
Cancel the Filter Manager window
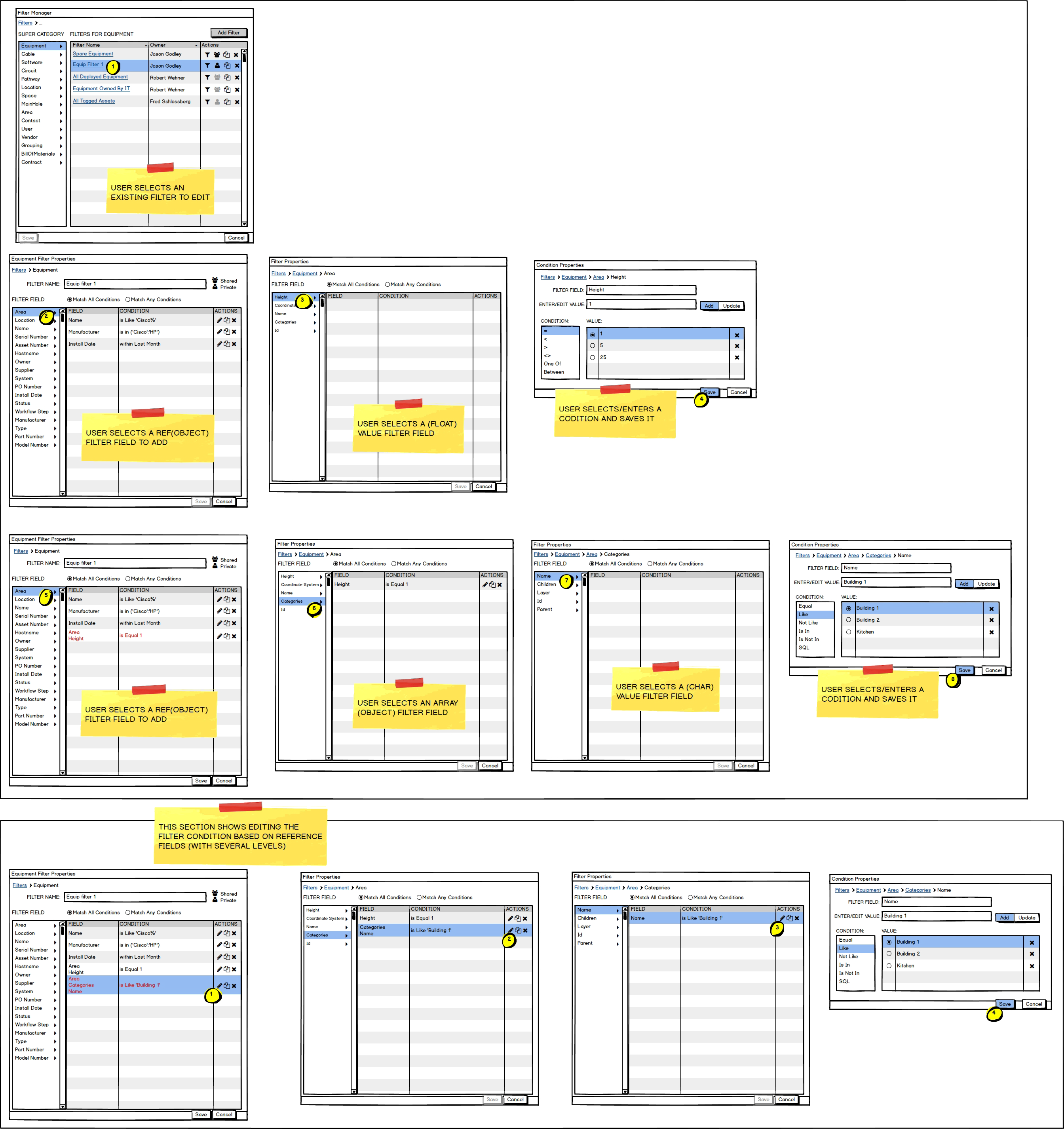coord(236,238)
